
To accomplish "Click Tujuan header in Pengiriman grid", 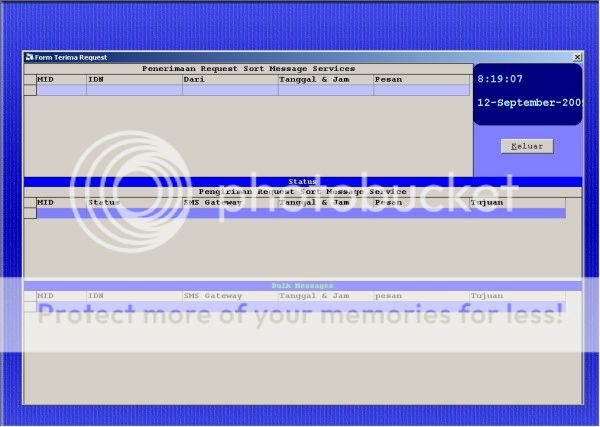I will tap(517, 203).
